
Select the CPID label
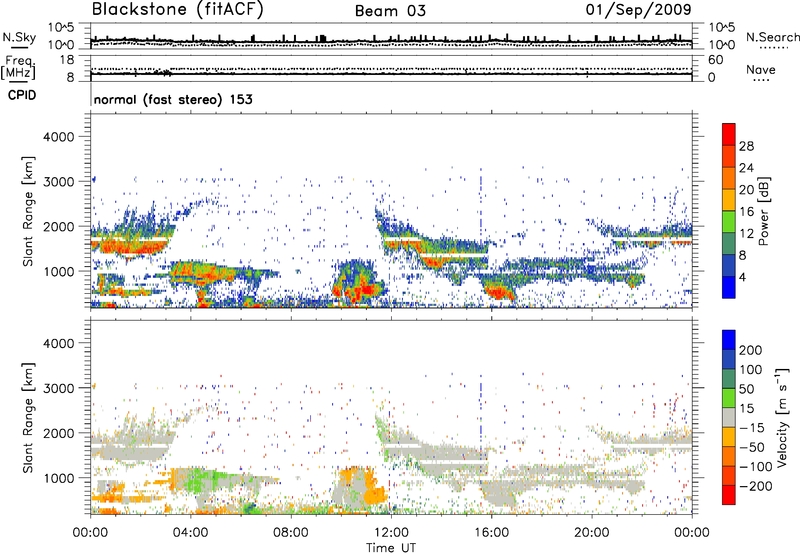[x=22, y=95]
